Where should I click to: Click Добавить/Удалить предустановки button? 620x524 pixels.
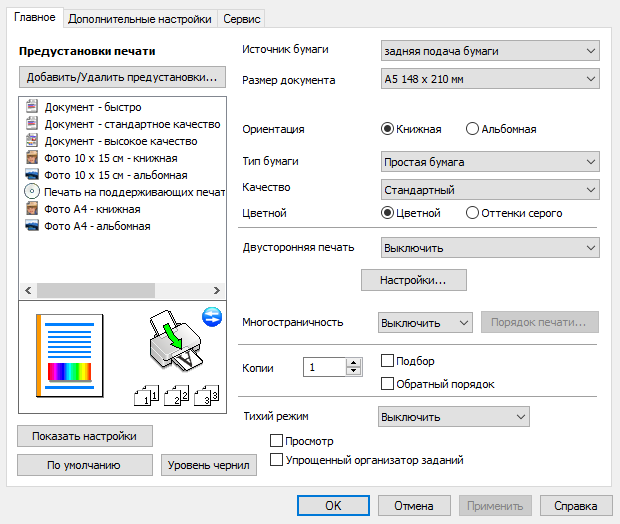point(122,77)
